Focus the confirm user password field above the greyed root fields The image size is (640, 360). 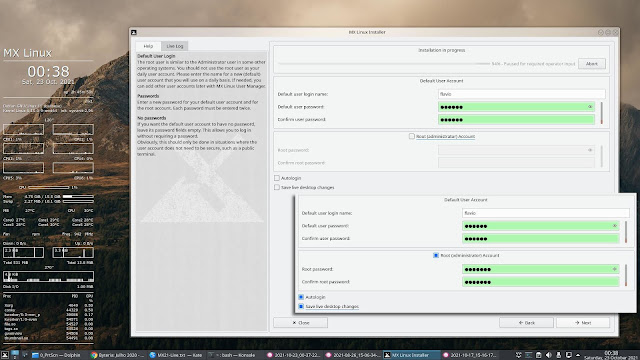(x=516, y=120)
